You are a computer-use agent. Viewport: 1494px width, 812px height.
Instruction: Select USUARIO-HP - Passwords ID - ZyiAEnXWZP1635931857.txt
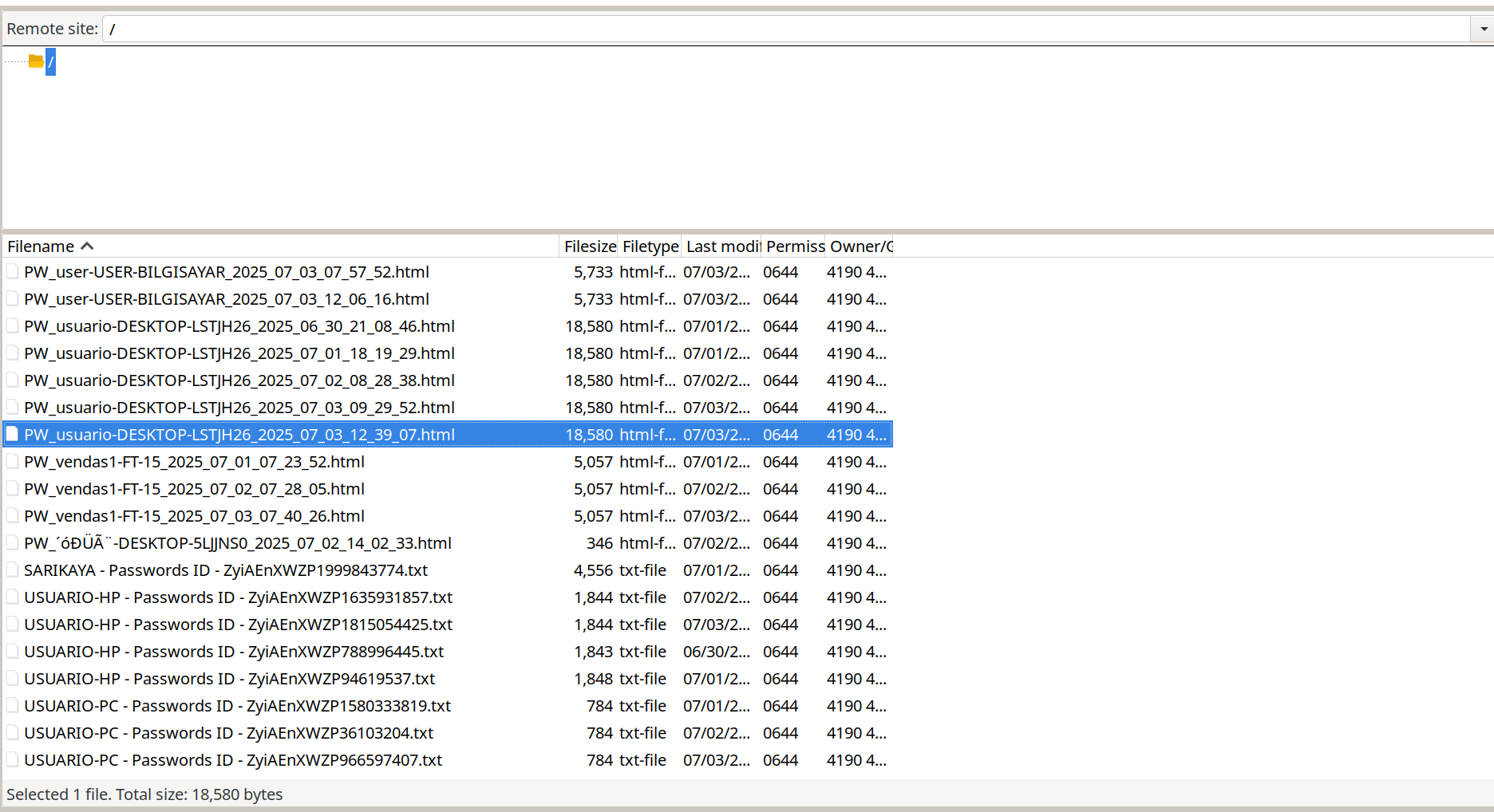(239, 597)
